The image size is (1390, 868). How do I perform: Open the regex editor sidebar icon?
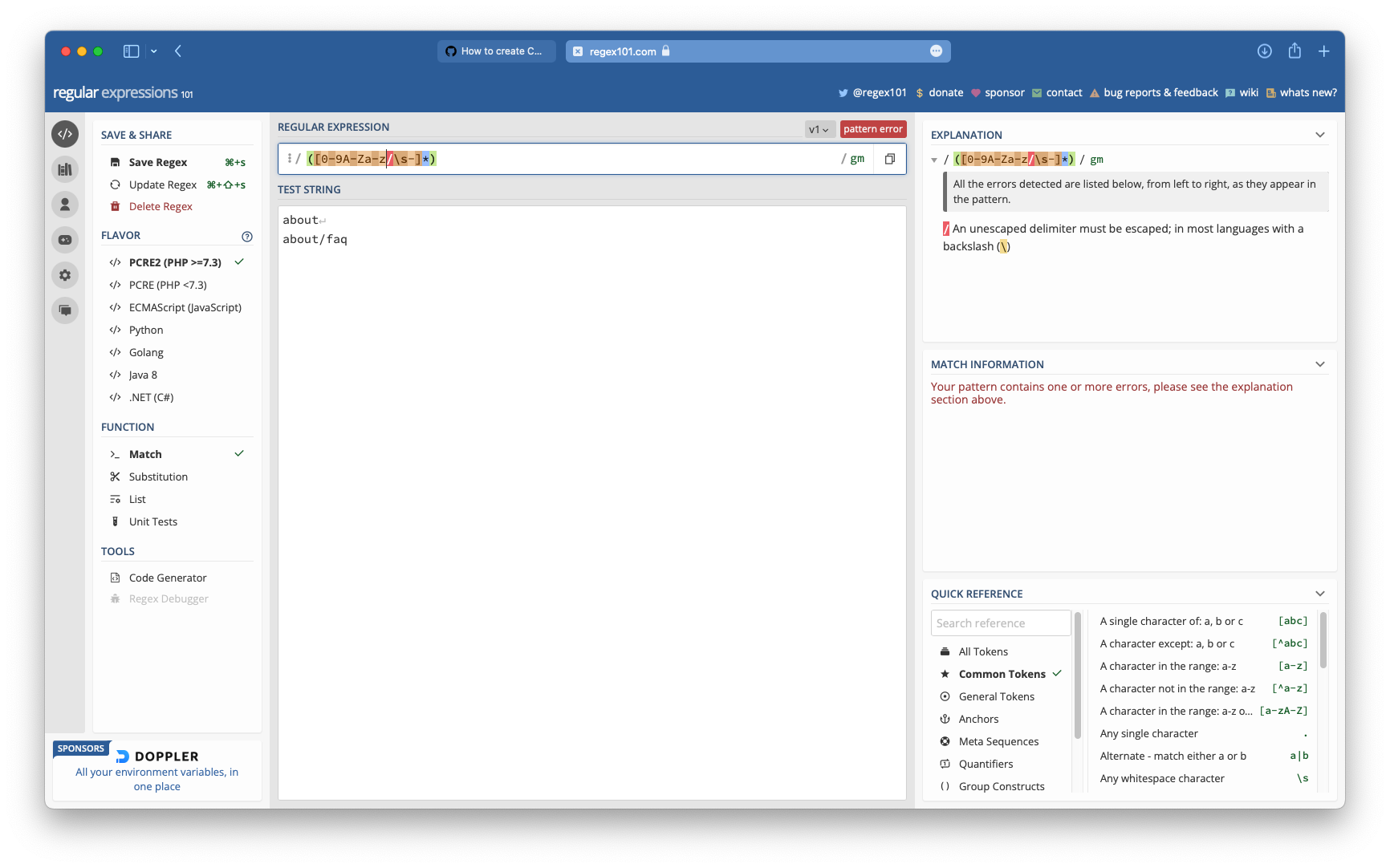(65, 134)
